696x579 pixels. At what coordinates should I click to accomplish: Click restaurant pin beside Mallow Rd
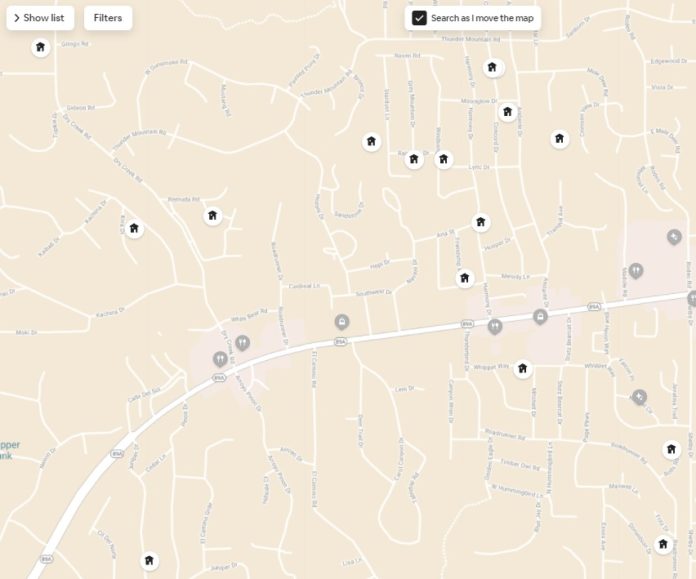(x=636, y=270)
